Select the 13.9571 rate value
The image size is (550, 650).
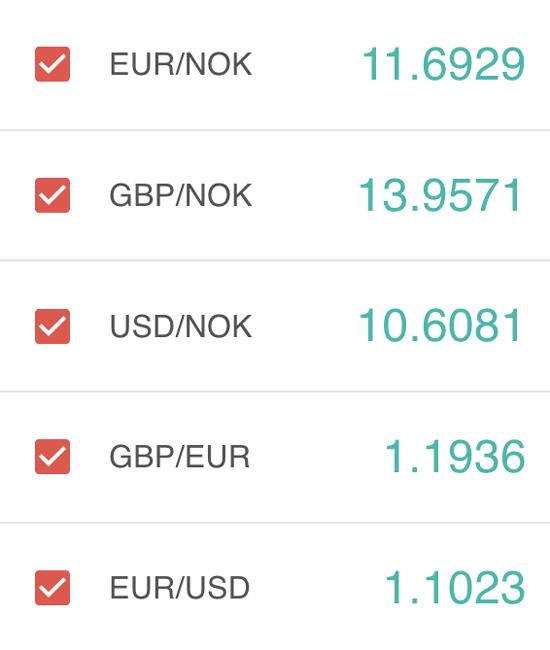440,195
